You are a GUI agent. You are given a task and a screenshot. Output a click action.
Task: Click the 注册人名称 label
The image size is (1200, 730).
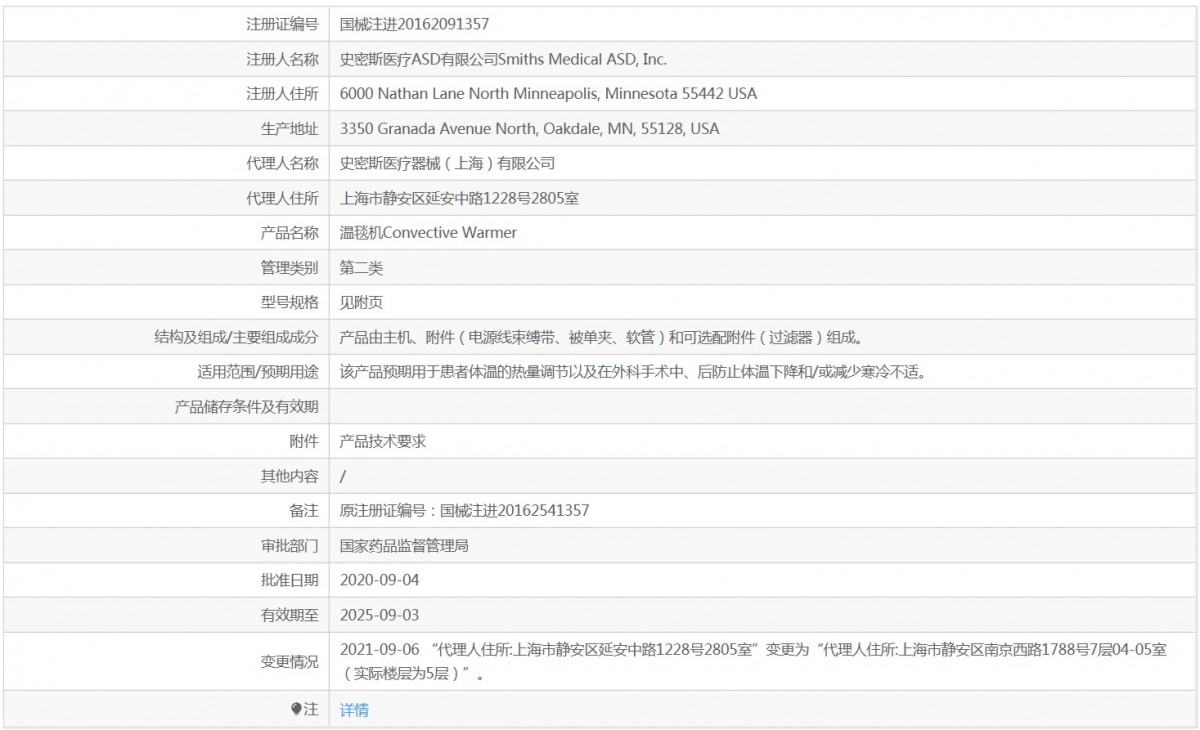point(282,59)
